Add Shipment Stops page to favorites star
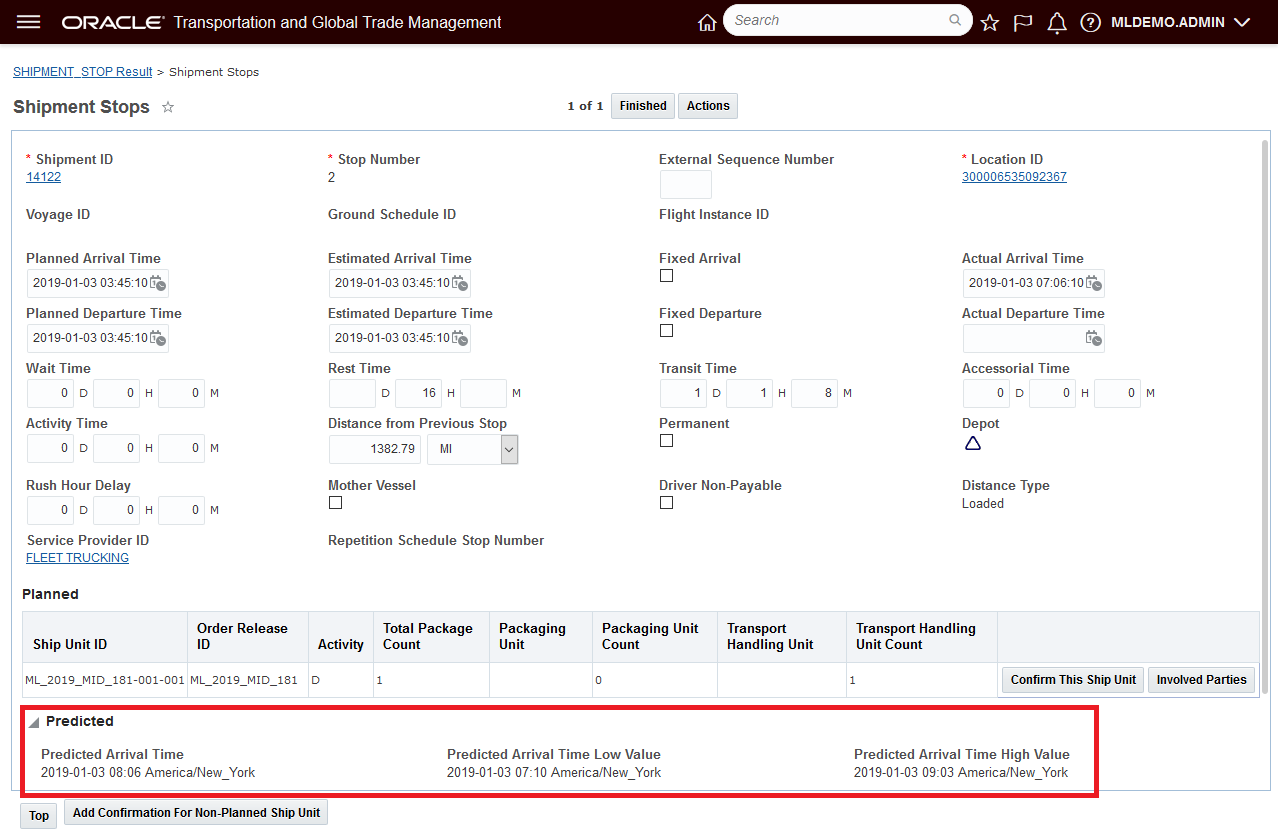Image resolution: width=1278 pixels, height=830 pixels. pyautogui.click(x=168, y=107)
